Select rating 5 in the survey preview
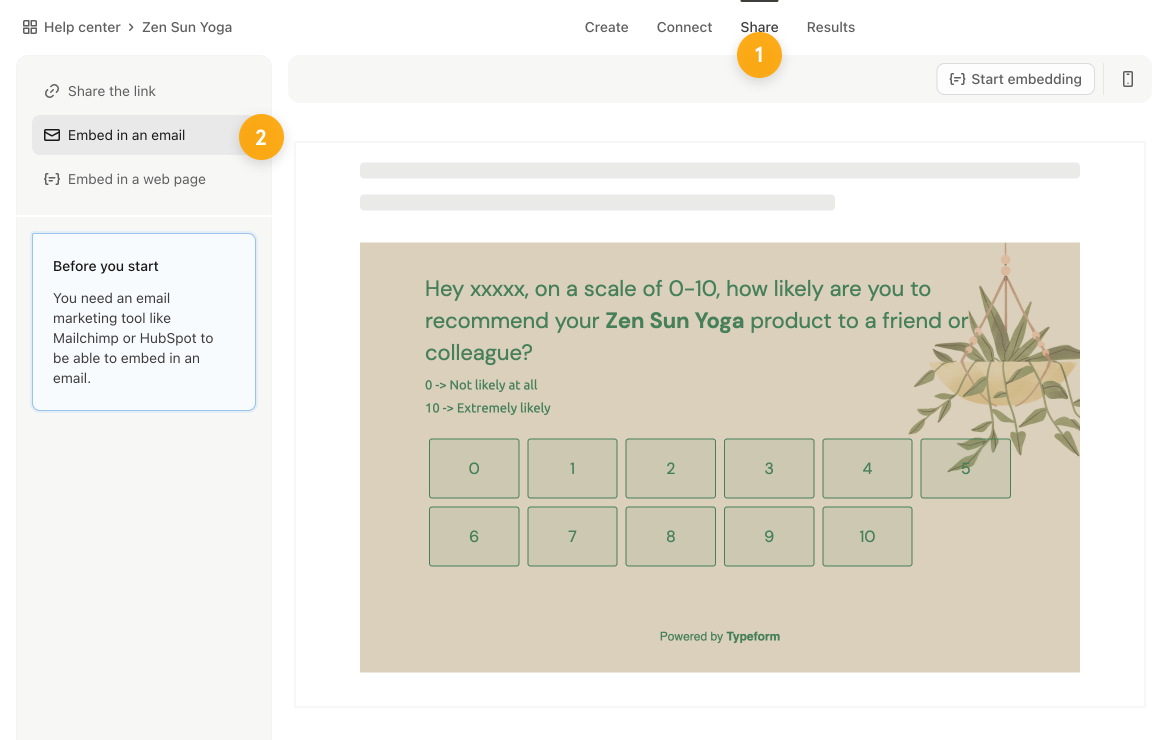Image resolution: width=1166 pixels, height=740 pixels. [965, 469]
